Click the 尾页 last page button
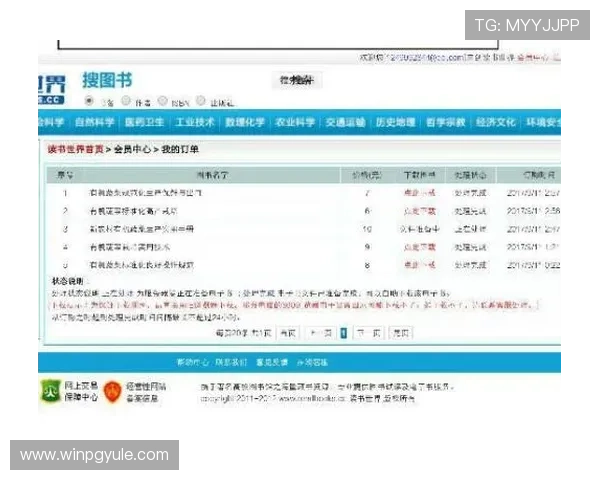 pos(401,333)
